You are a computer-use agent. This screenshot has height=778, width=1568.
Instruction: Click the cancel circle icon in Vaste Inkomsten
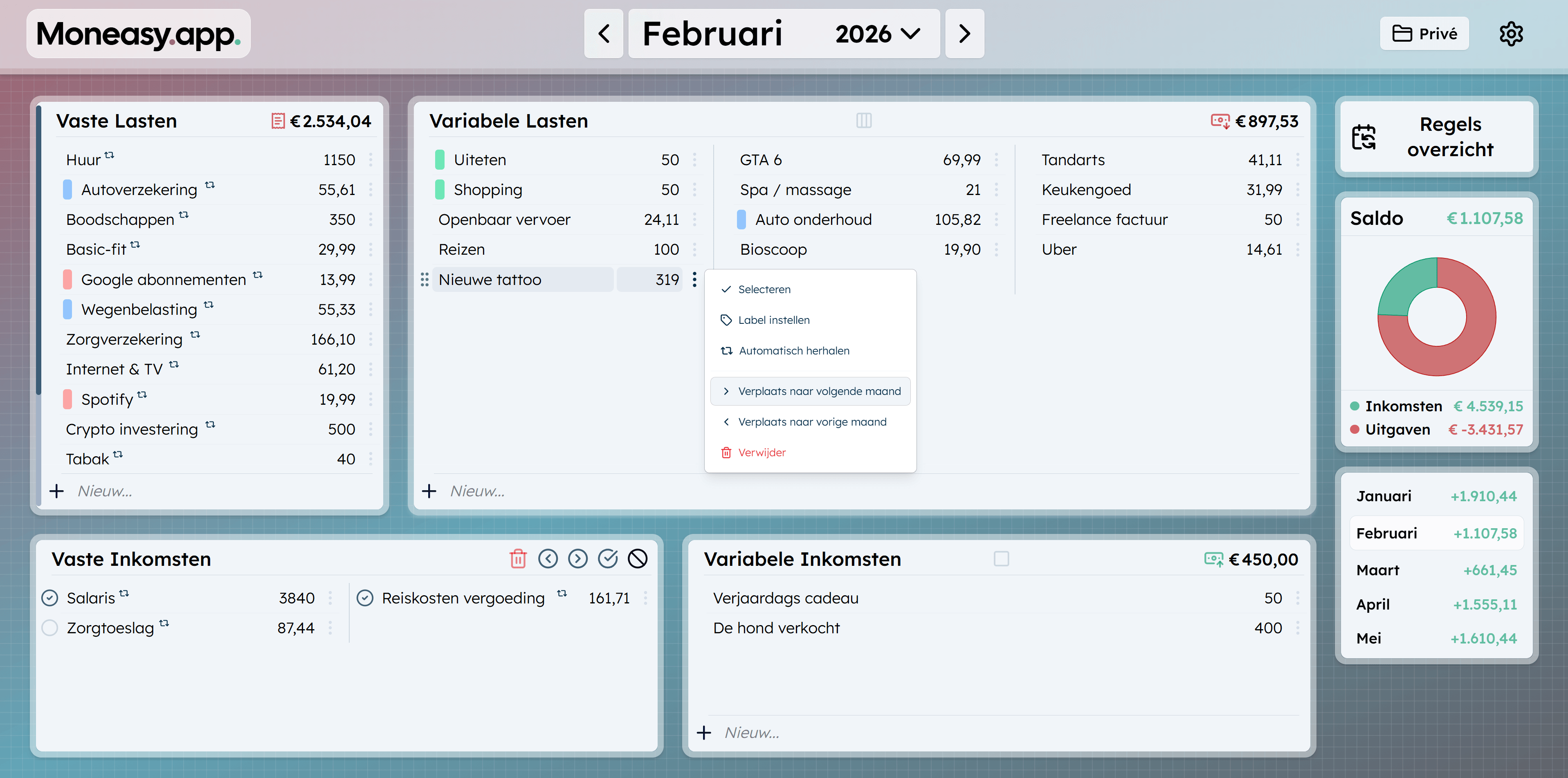pyautogui.click(x=637, y=558)
